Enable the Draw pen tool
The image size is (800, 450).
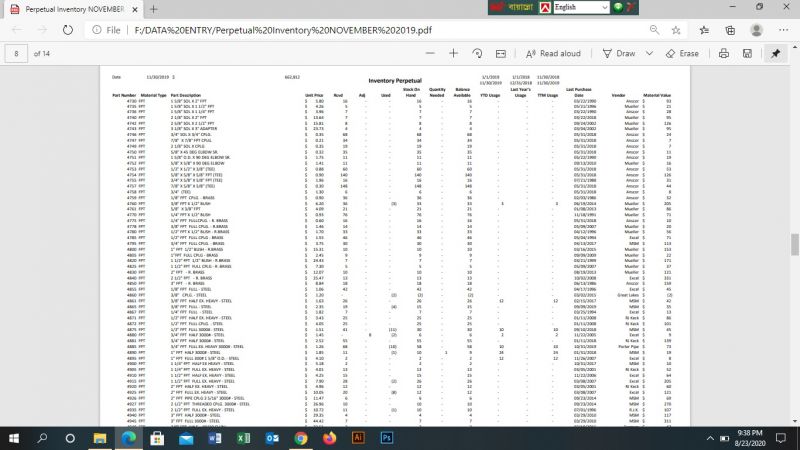618,53
